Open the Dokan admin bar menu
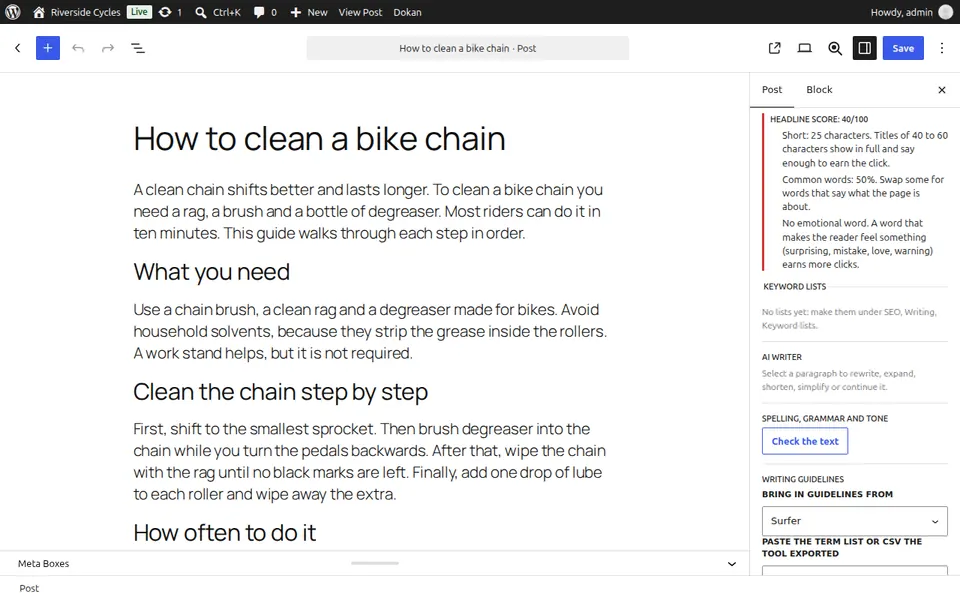Image resolution: width=960 pixels, height=600 pixels. 407,12
